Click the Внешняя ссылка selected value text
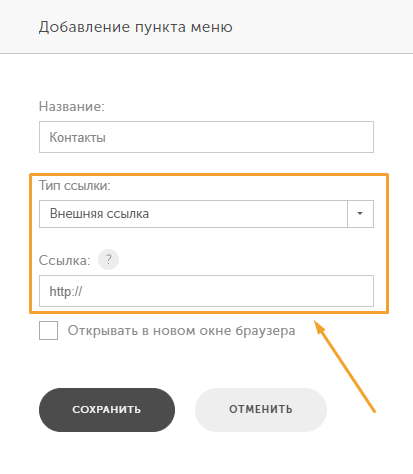 click(99, 214)
